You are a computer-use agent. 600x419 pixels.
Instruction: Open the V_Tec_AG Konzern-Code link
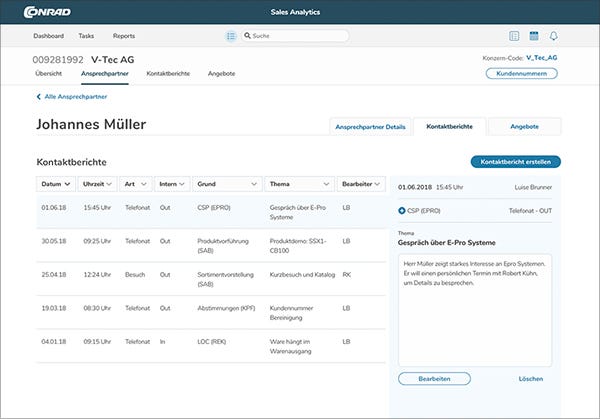541,58
